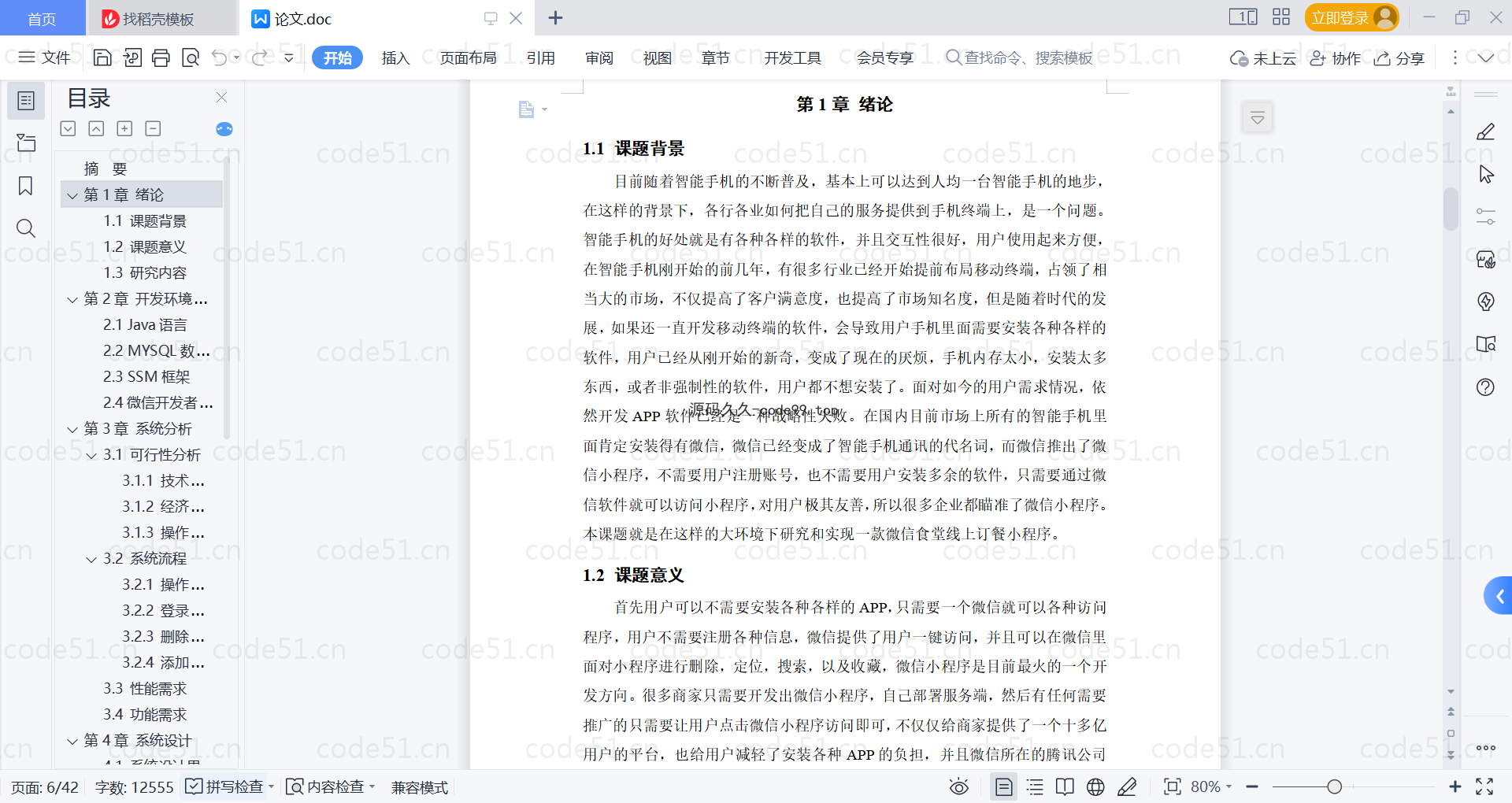Click the 未上云 cloud button
This screenshot has width=1512, height=803.
(x=1262, y=58)
